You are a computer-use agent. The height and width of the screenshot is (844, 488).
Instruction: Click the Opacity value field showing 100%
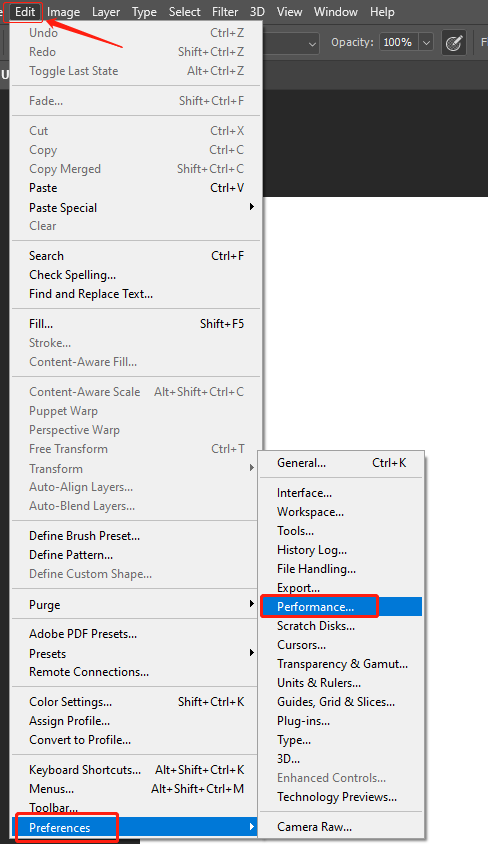point(399,43)
